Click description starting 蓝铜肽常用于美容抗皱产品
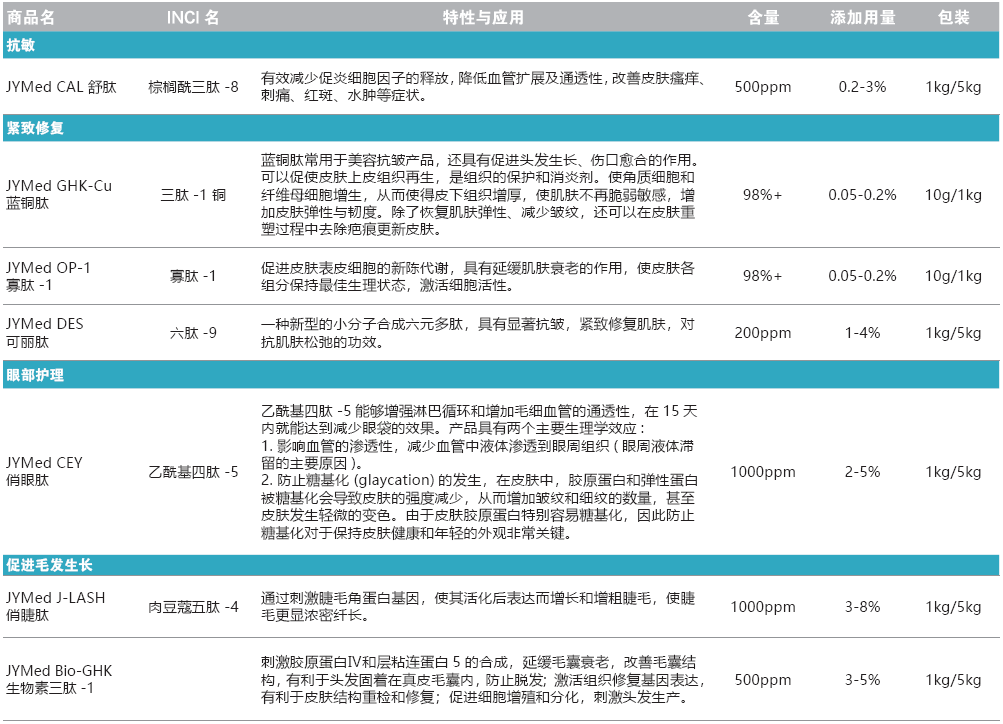 pyautogui.click(x=478, y=194)
